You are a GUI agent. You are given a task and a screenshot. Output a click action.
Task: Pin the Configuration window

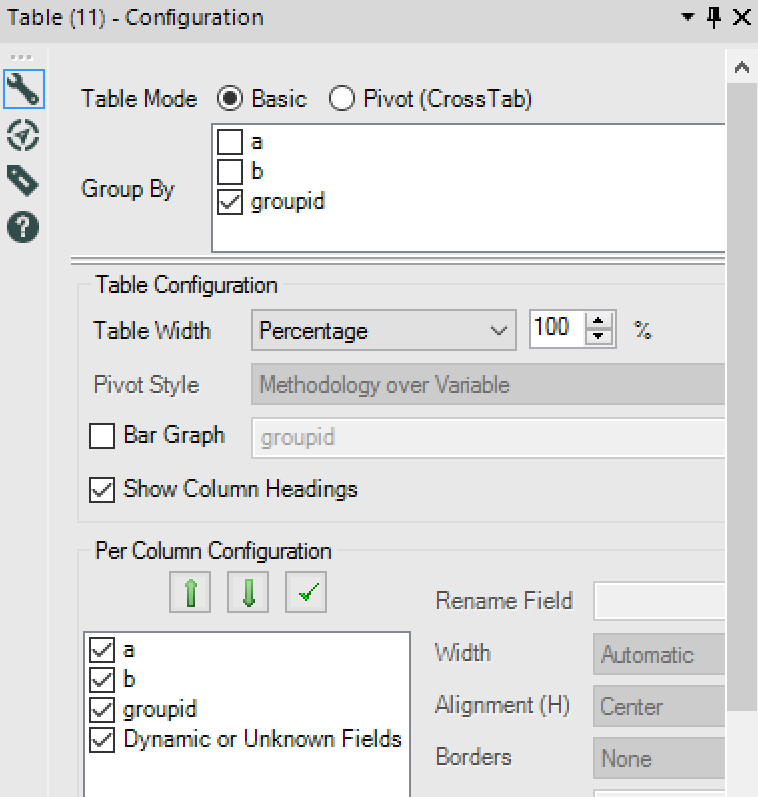coord(714,18)
